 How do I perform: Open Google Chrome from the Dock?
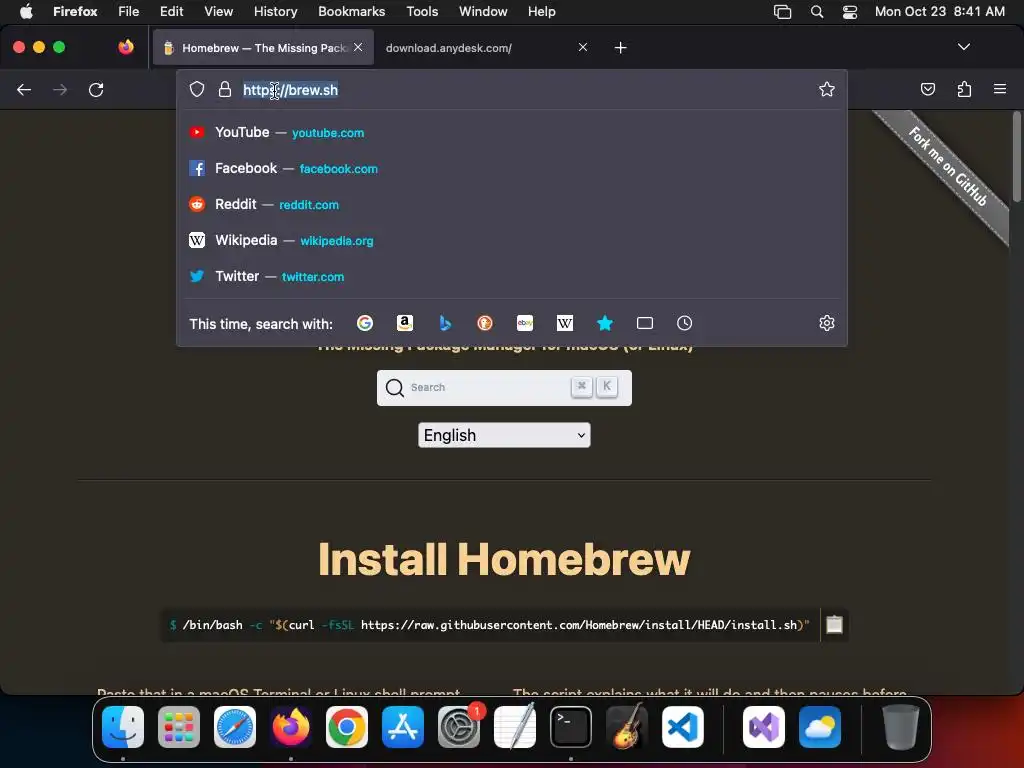pos(347,727)
